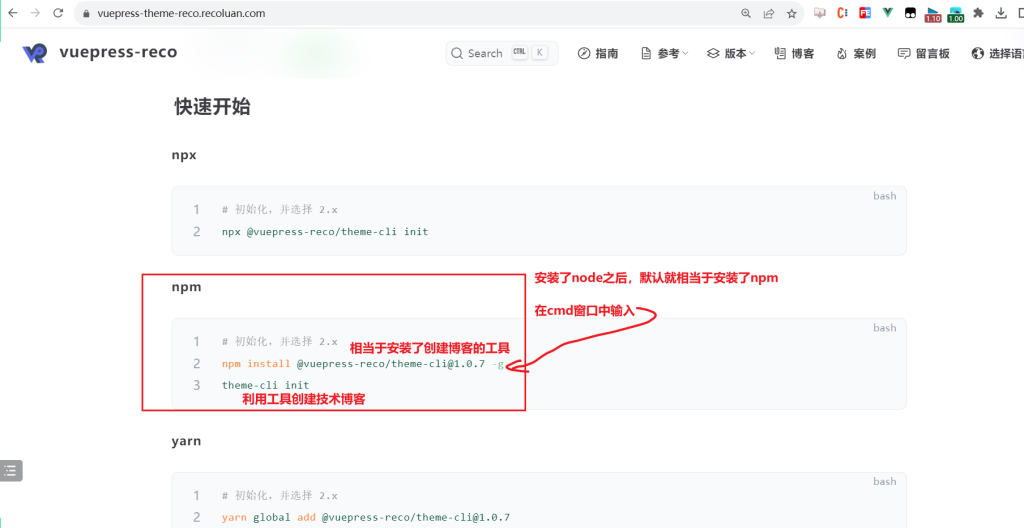Click the npm install @vuepress-reco/theme-cli@1.0.7 line
The width and height of the screenshot is (1024, 528).
click(363, 363)
